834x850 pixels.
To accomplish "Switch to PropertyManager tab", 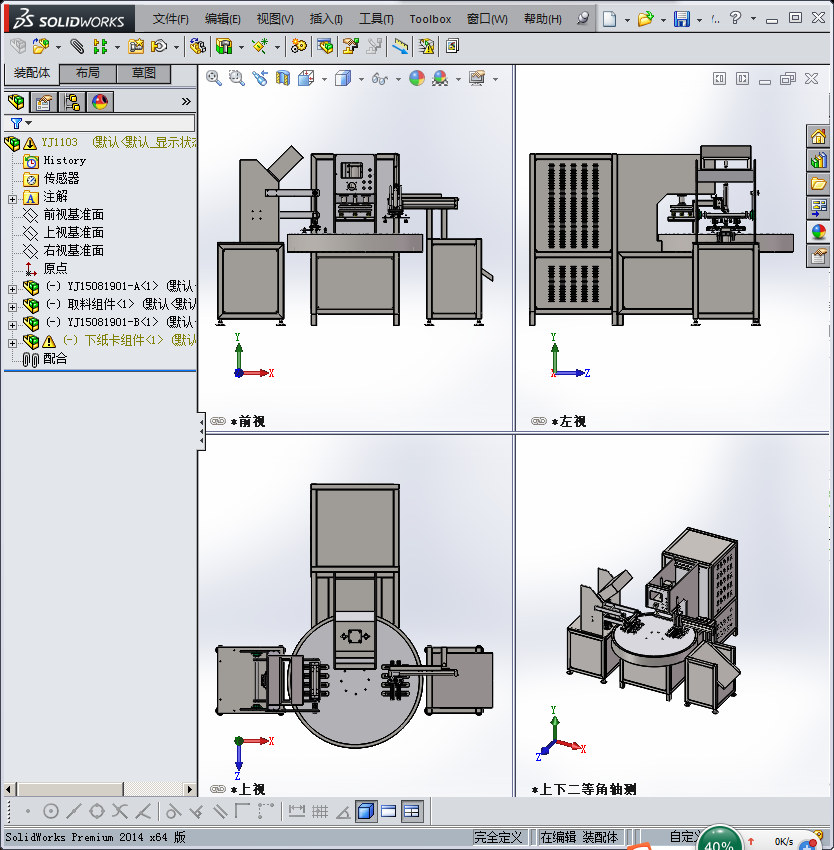I will 44,102.
